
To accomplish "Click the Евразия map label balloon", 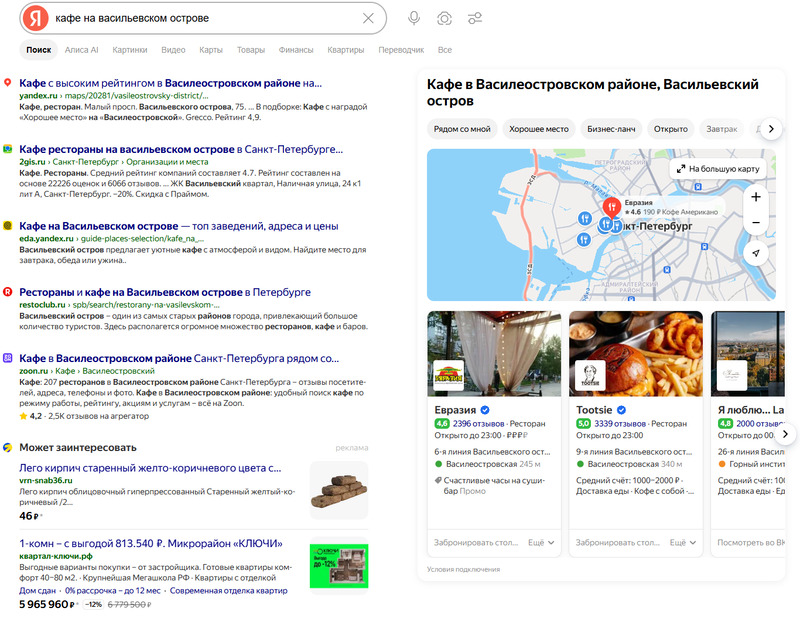I will click(671, 207).
